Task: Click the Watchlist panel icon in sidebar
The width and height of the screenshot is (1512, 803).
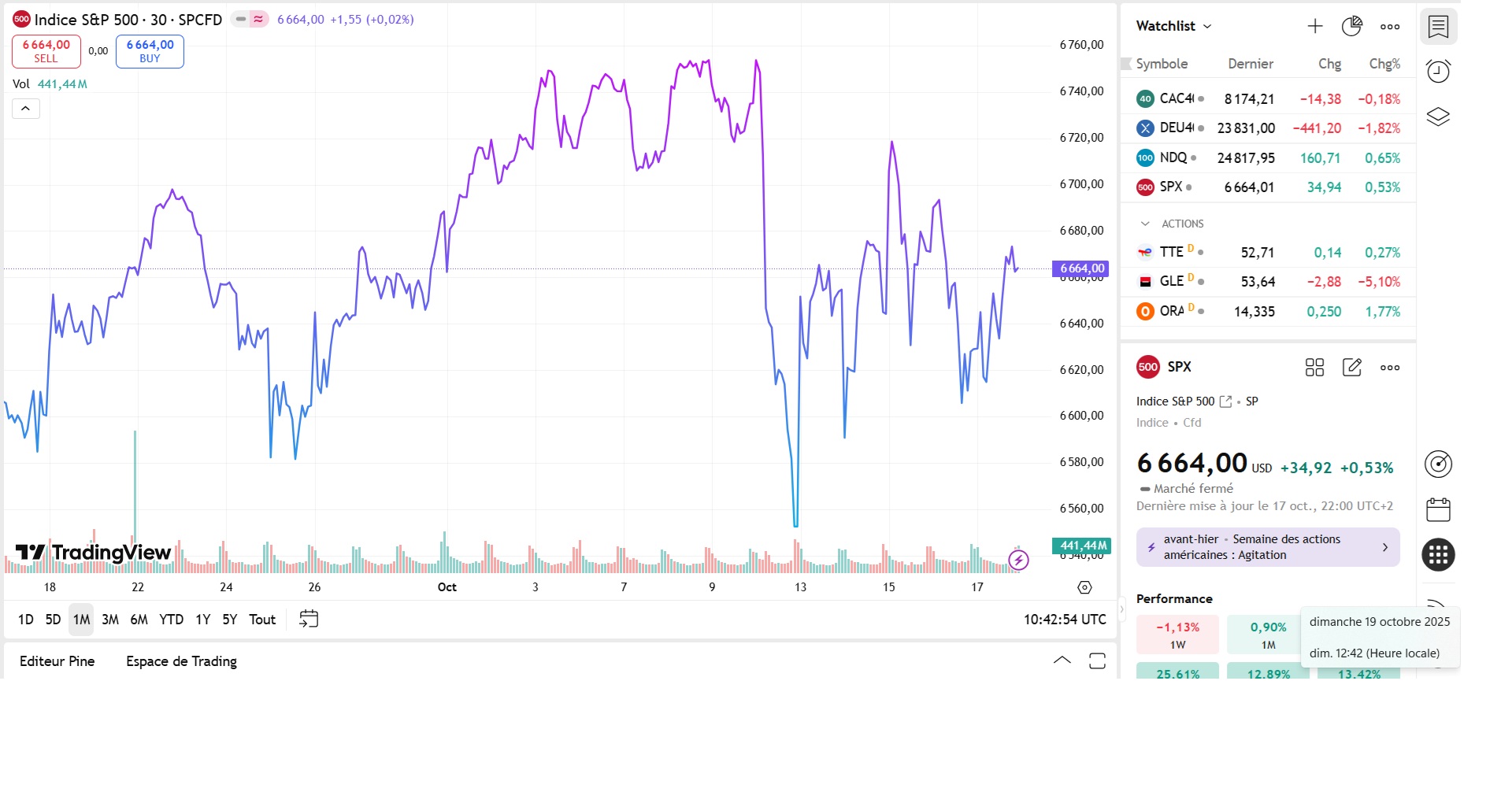Action: pyautogui.click(x=1438, y=27)
